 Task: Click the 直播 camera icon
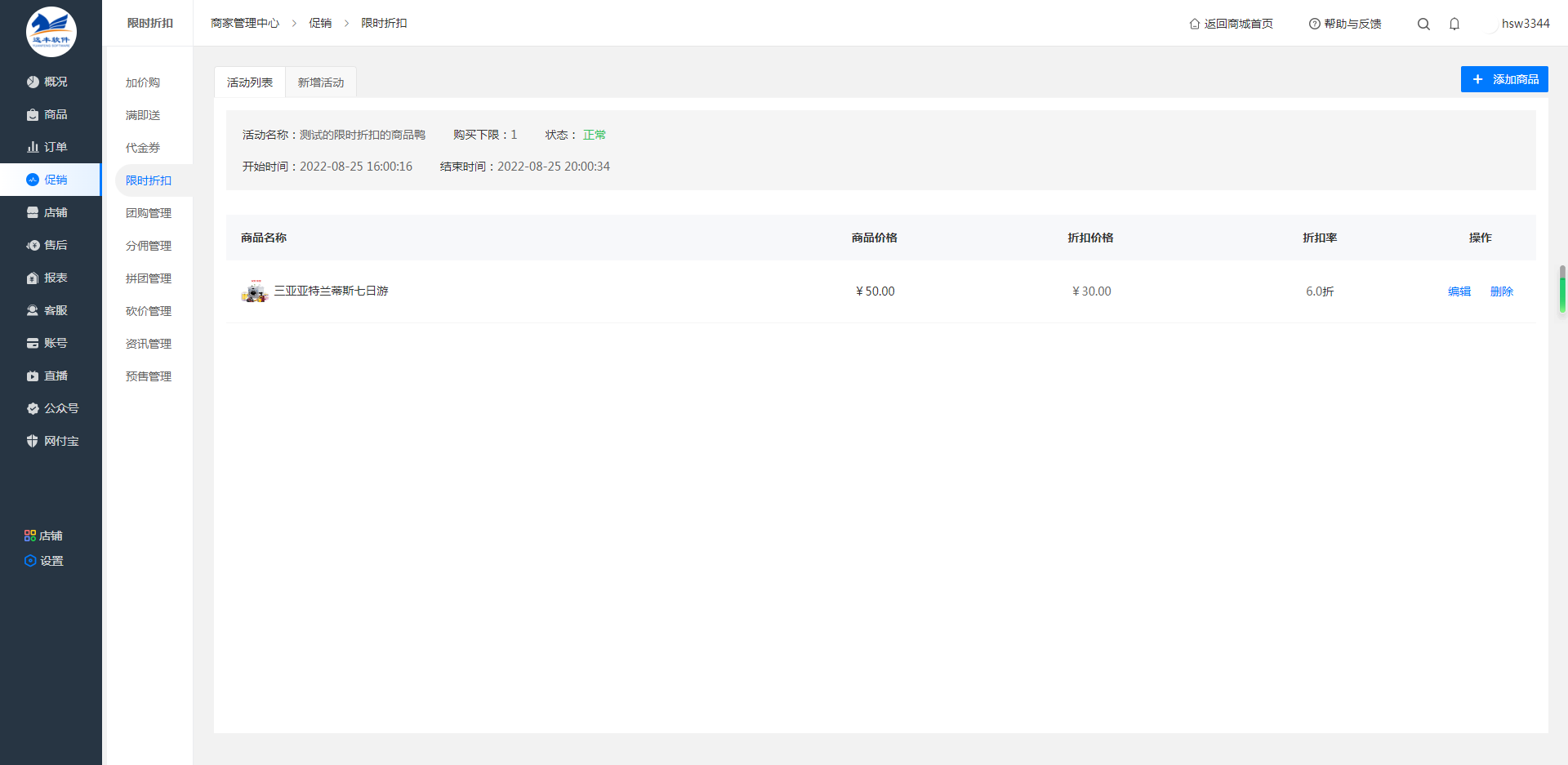click(33, 376)
